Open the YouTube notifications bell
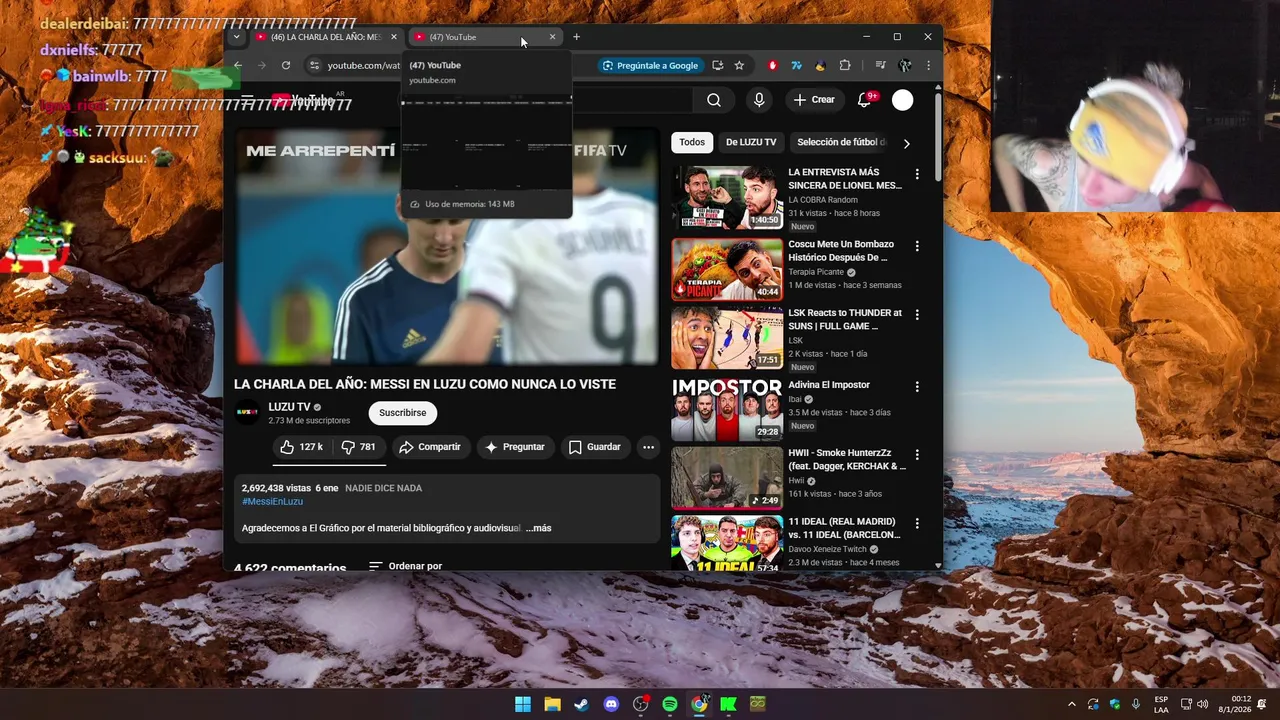Viewport: 1280px width, 720px height. tap(866, 100)
